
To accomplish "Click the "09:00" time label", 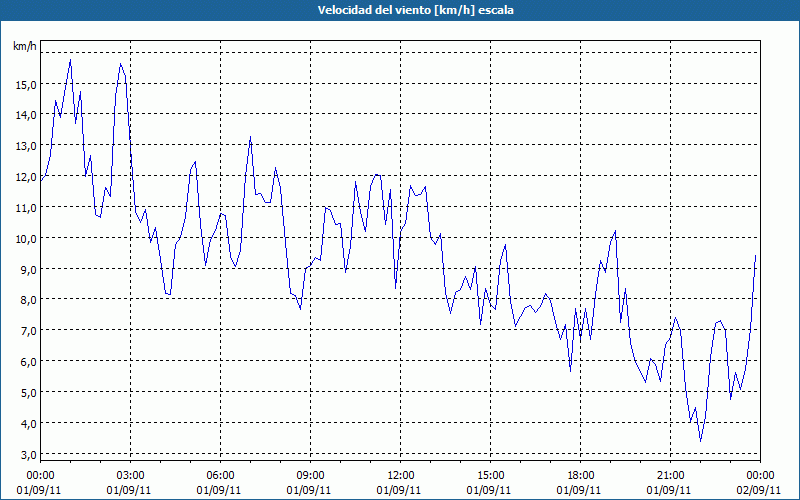I will (x=310, y=476).
